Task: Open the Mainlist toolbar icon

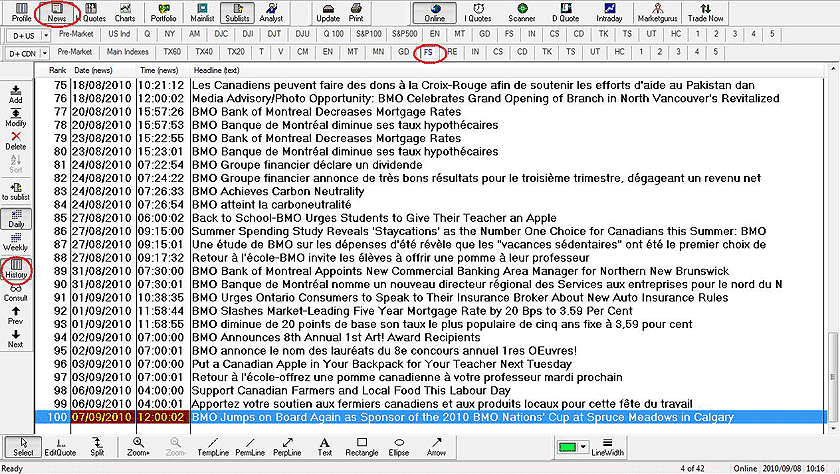Action: (x=202, y=13)
